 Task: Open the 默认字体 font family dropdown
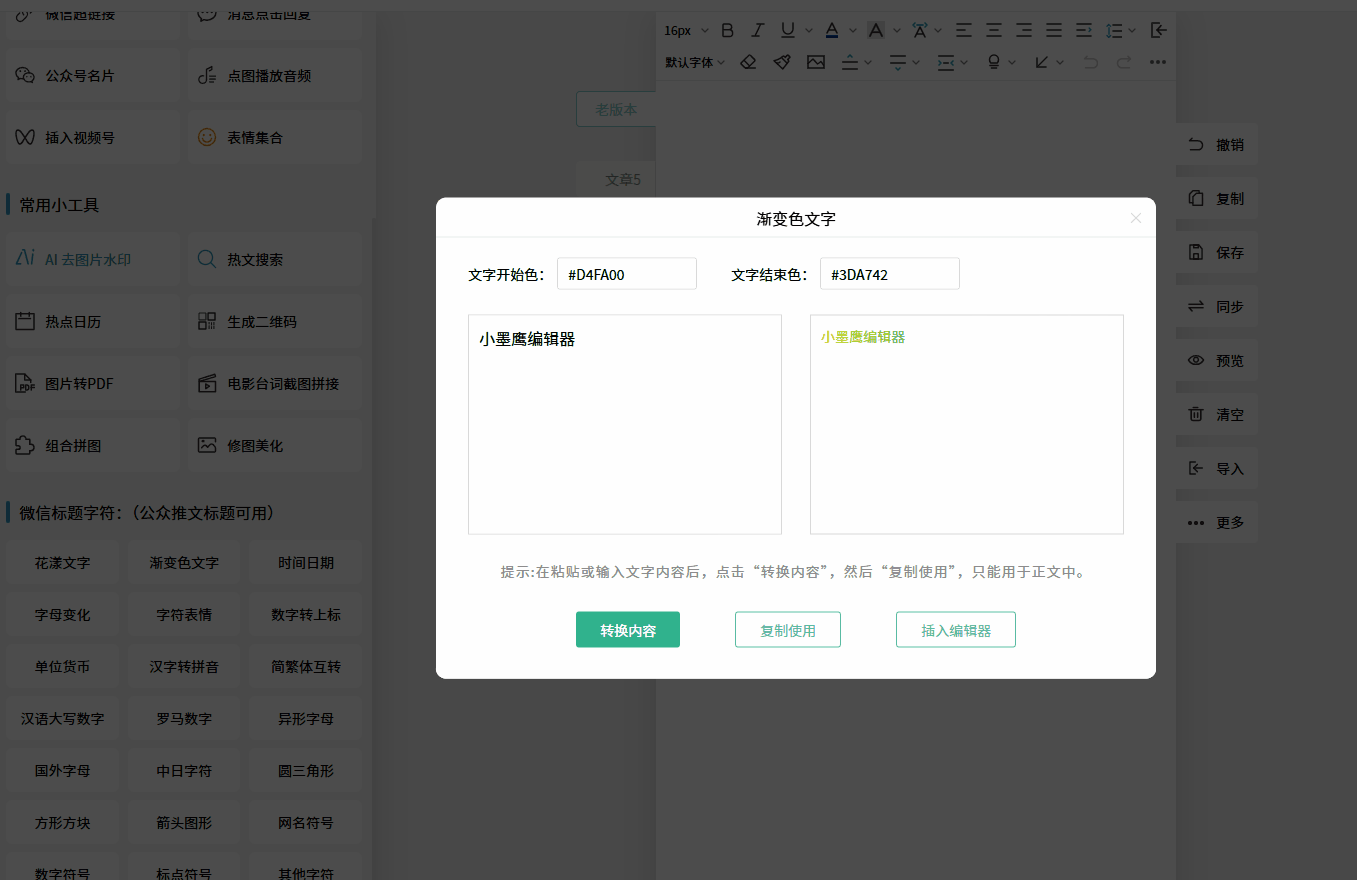(695, 62)
